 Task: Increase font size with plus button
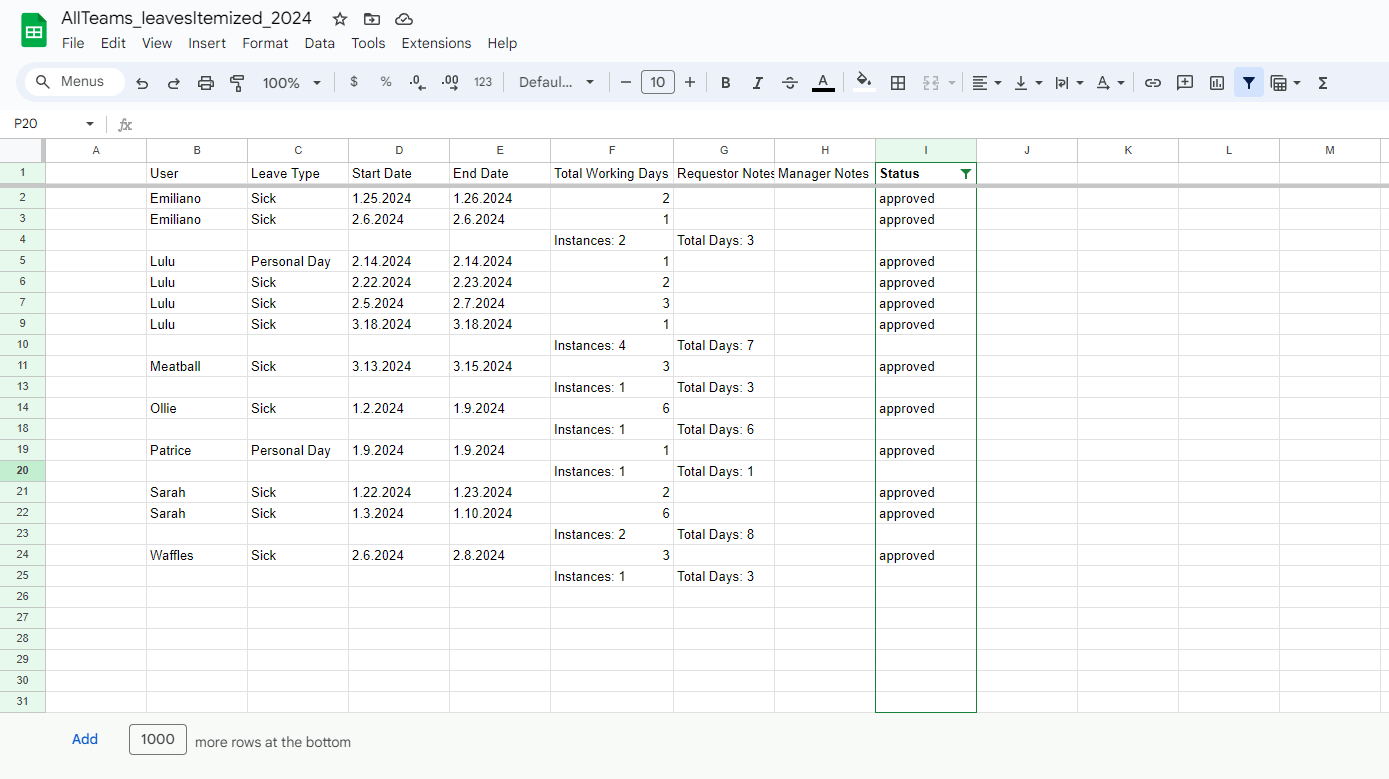pos(690,82)
